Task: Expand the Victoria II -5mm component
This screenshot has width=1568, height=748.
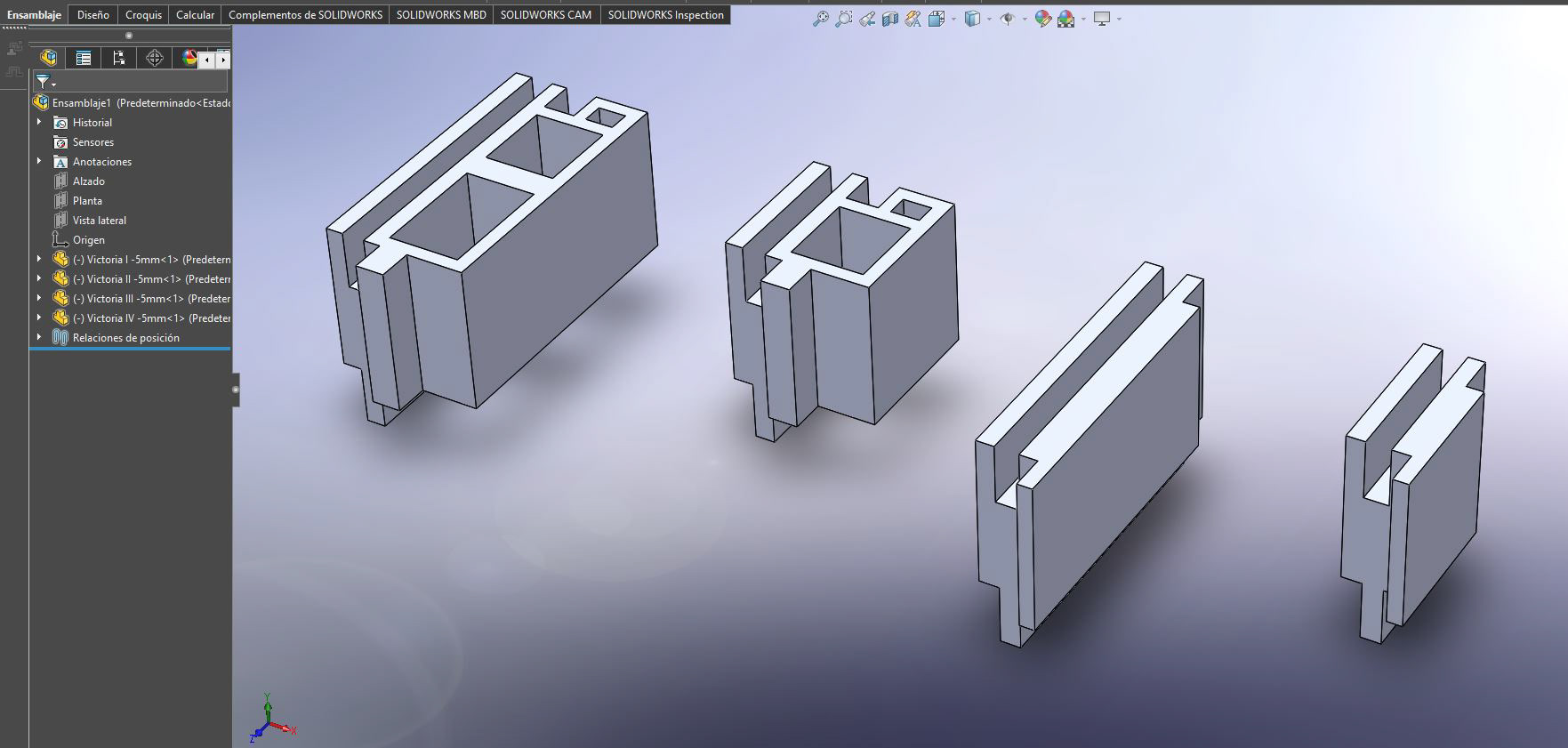Action: pos(39,278)
